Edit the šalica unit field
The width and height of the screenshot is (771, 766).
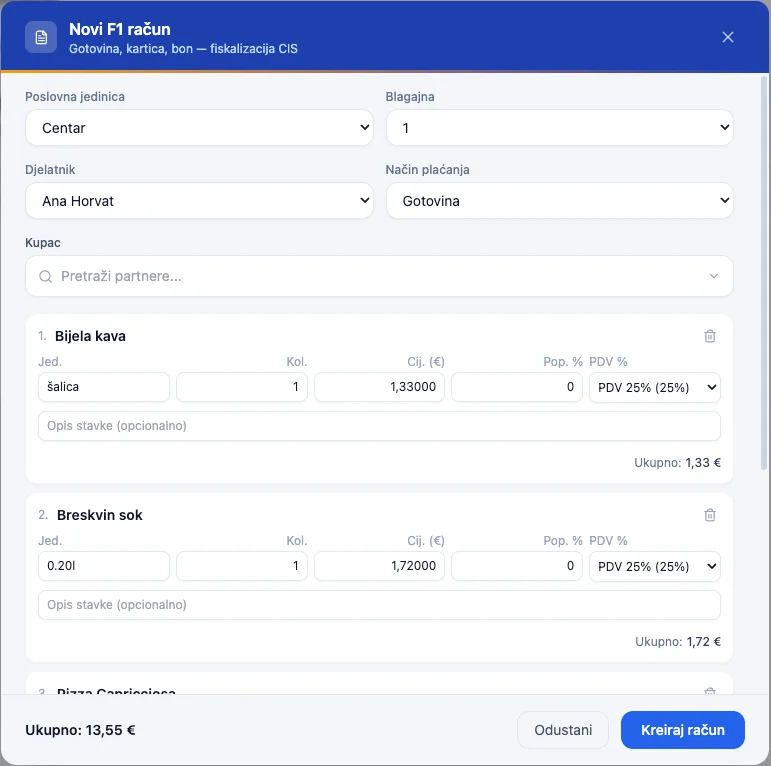point(104,387)
